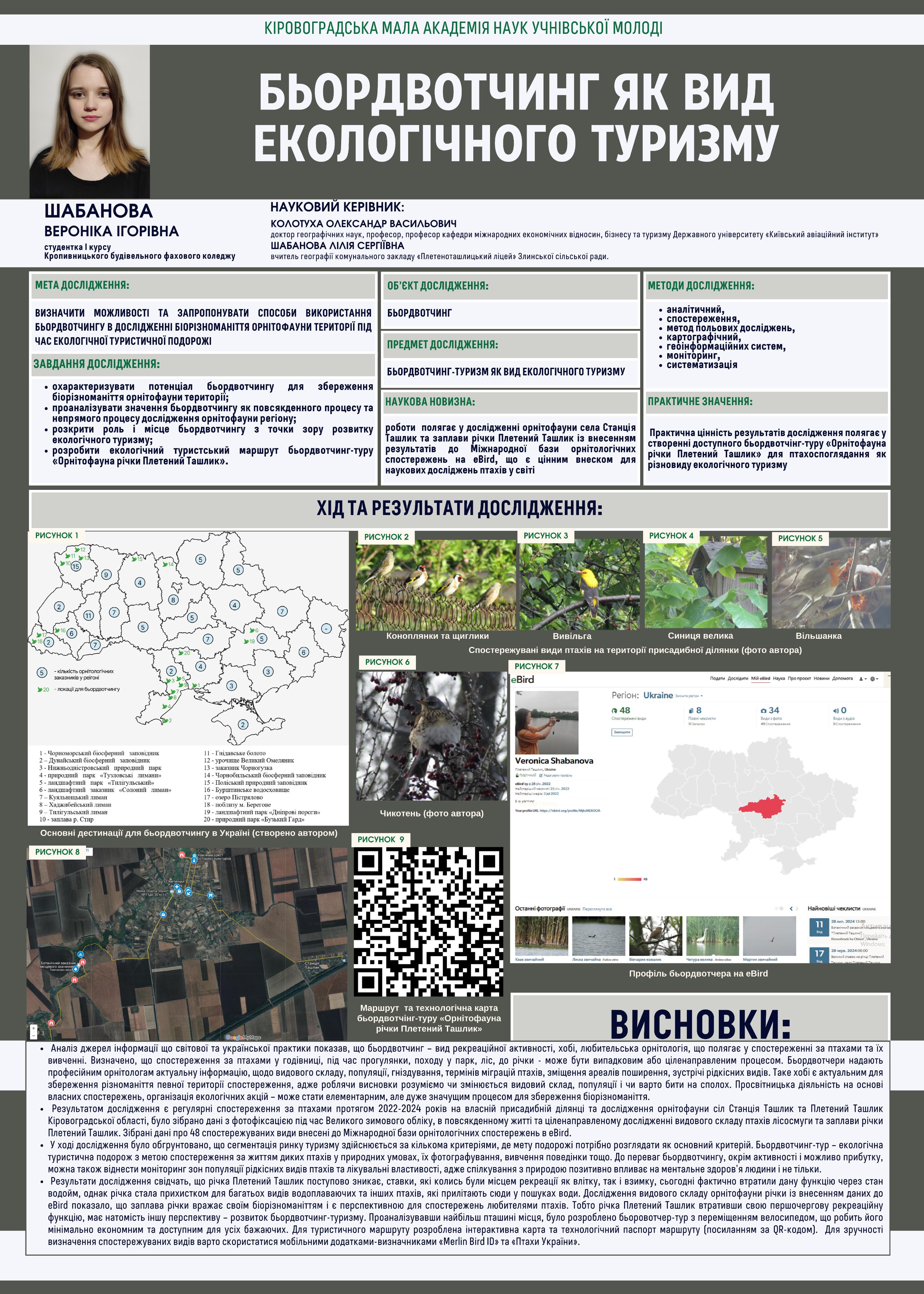Click the 11 Вид checklist badge
The height and width of the screenshot is (1294, 924).
point(819,928)
